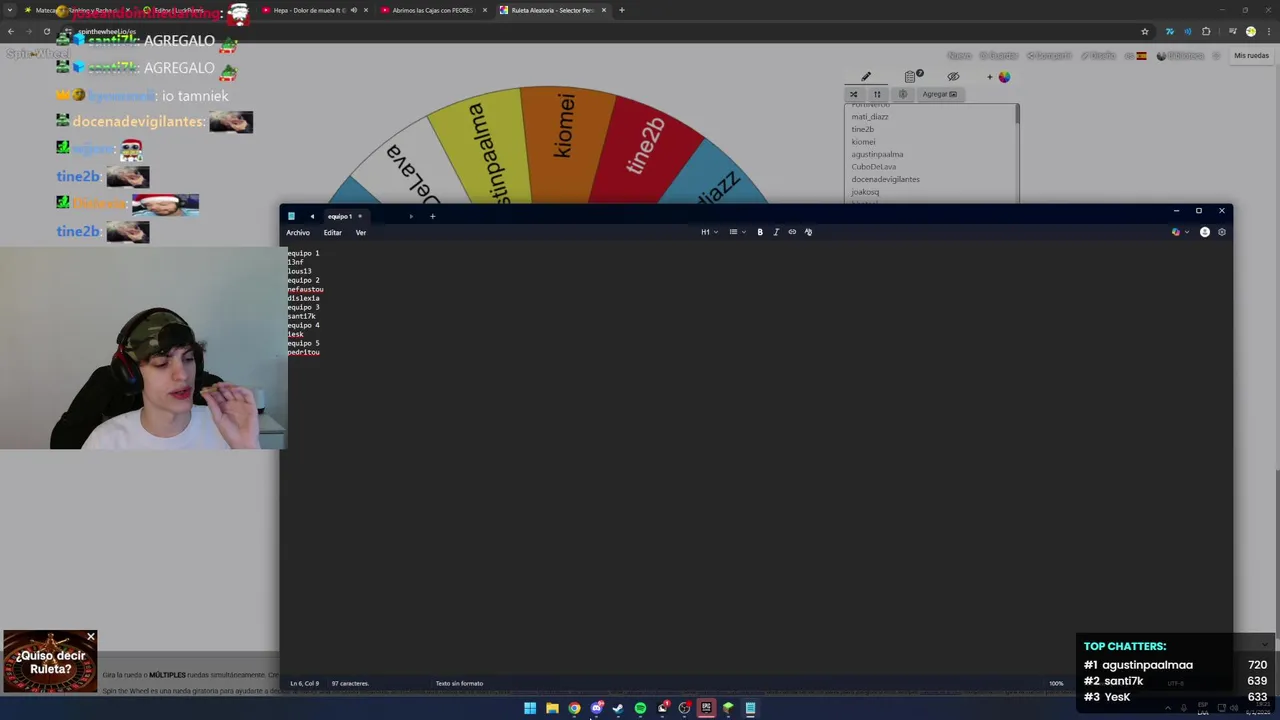The width and height of the screenshot is (1280, 720).
Task: Open 'Mis ruedas' button
Action: click(x=1251, y=56)
